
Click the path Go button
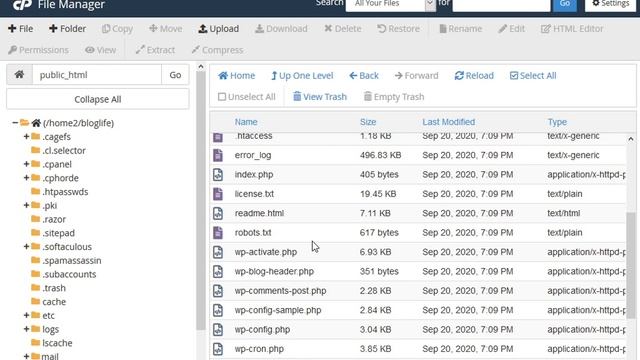point(175,75)
